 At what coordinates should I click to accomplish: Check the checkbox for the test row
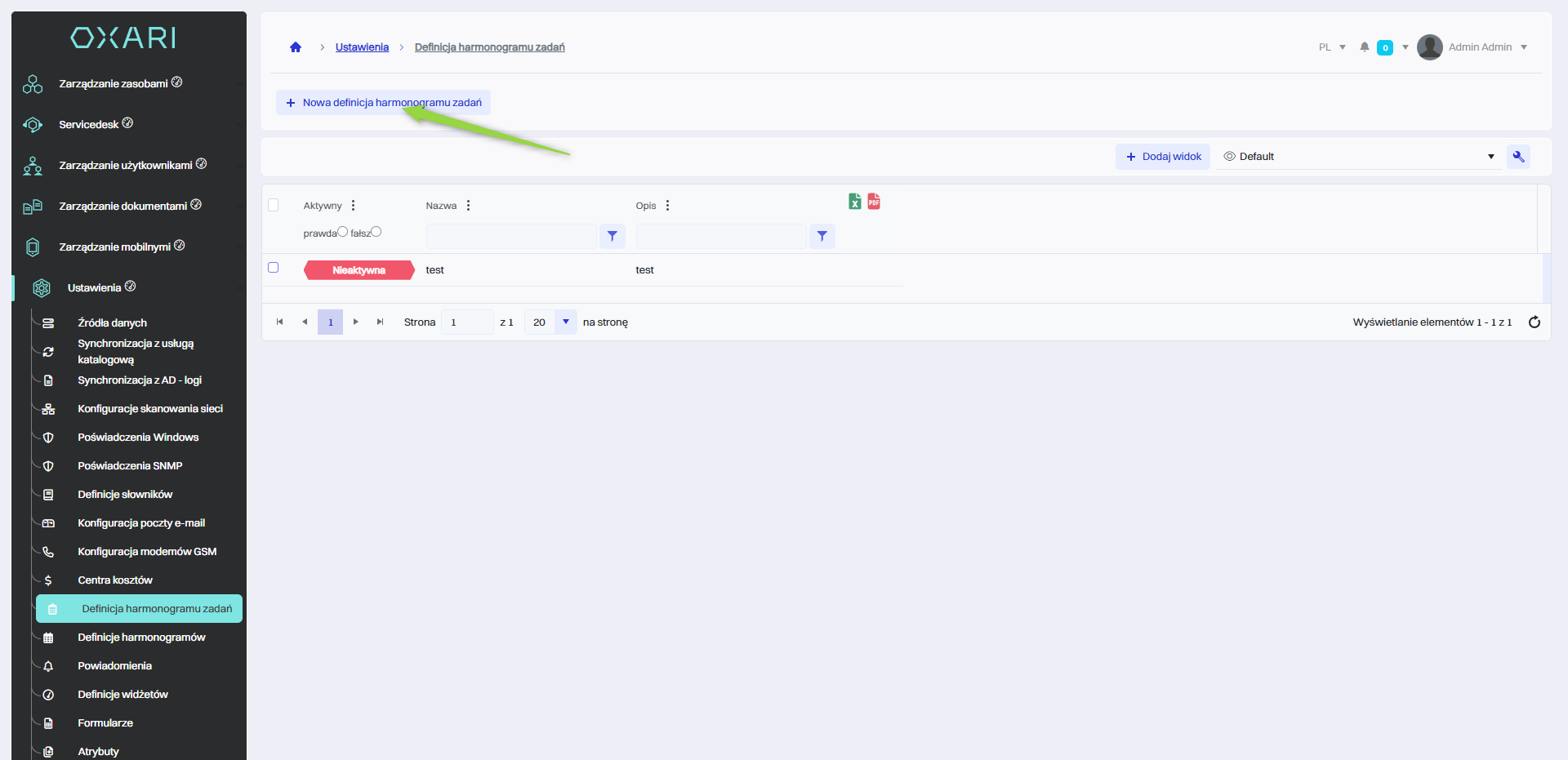[274, 268]
